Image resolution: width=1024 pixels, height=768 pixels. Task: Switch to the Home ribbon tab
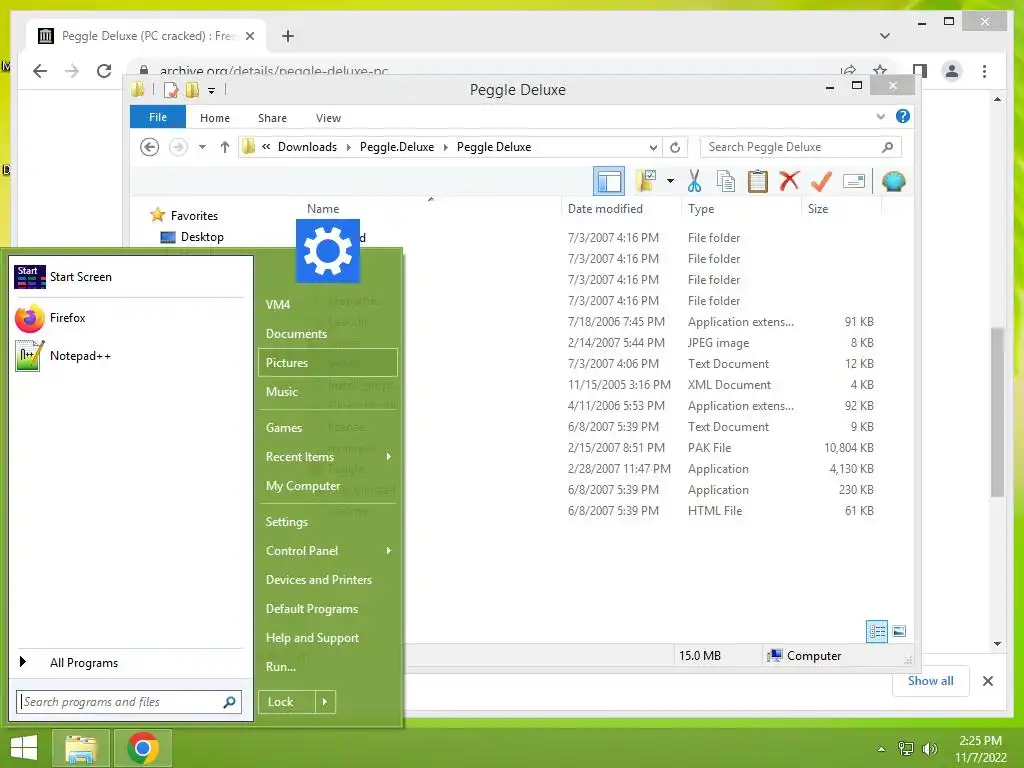click(x=215, y=118)
